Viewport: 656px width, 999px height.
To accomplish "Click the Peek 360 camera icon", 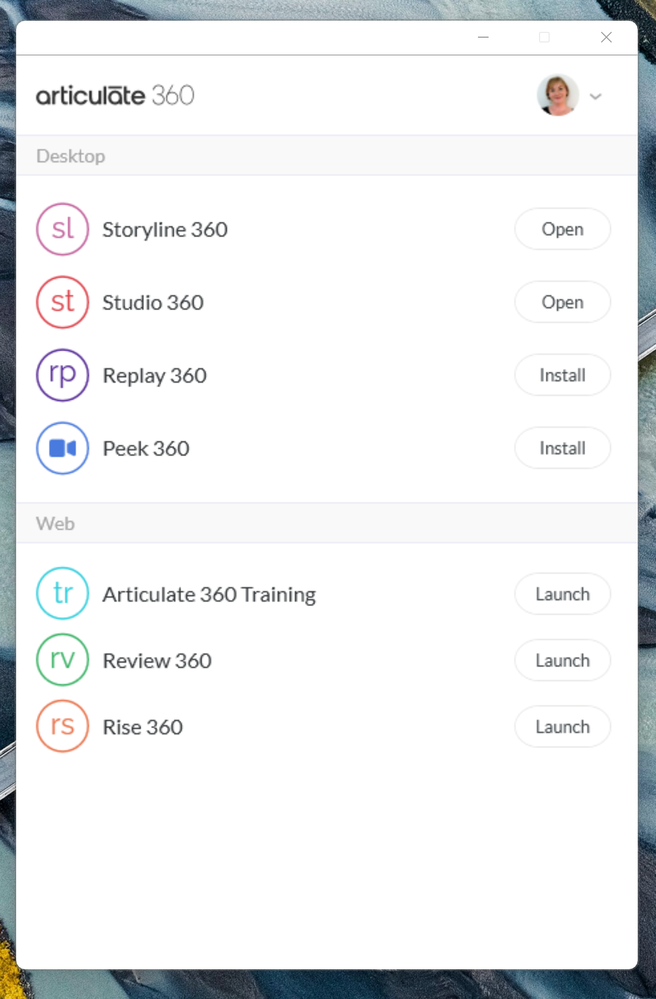I will point(62,449).
